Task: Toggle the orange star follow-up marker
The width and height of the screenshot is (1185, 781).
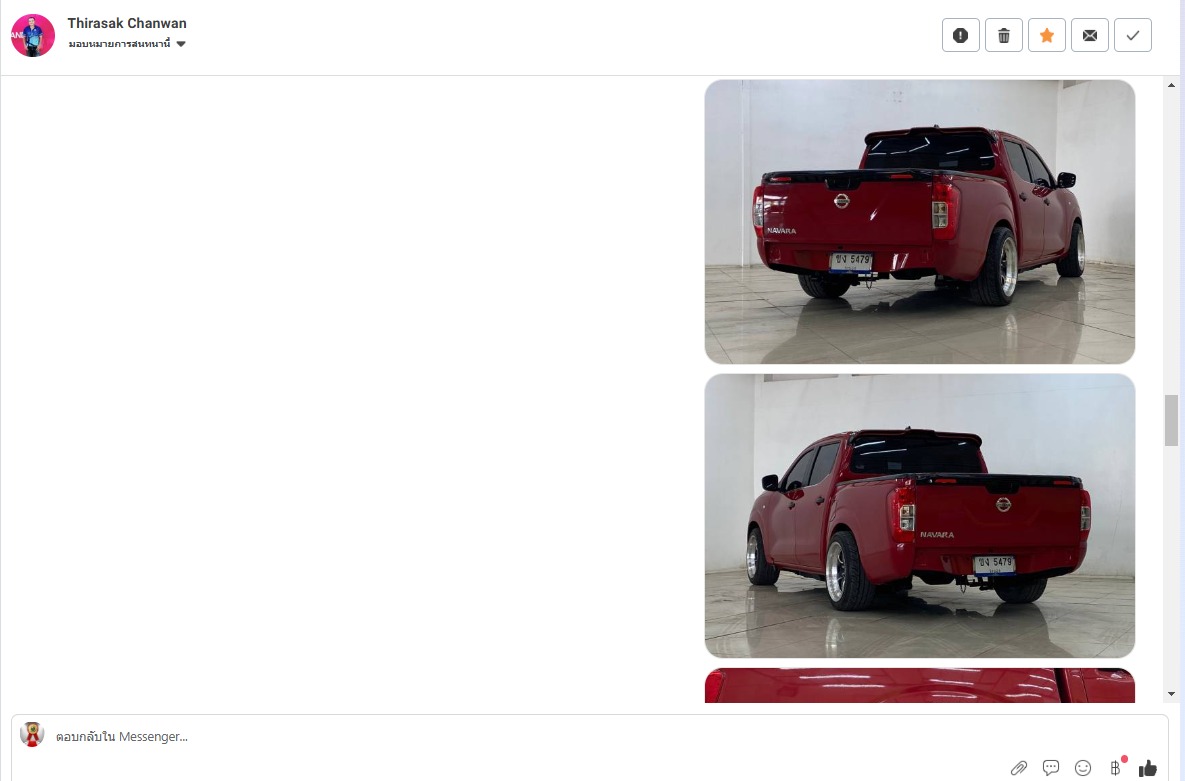Action: (1047, 35)
